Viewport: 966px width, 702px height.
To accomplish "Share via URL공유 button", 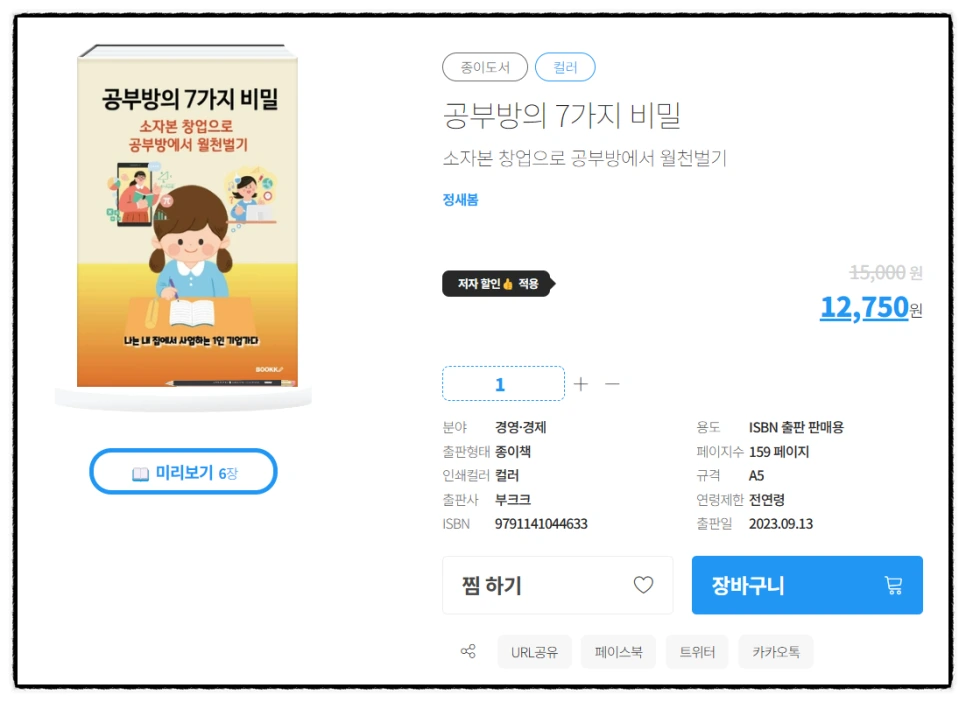I will [534, 651].
